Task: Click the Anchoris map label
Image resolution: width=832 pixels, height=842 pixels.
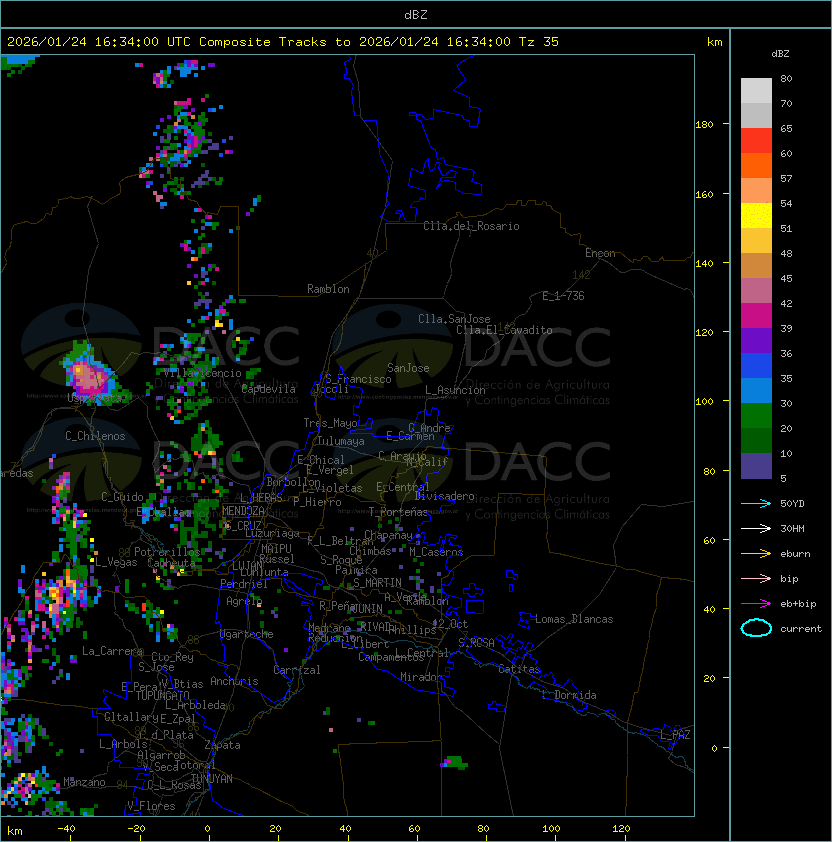Action: [x=234, y=681]
